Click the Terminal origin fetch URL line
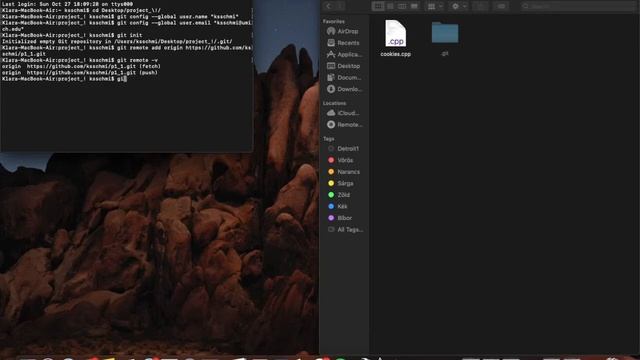This screenshot has height=360, width=640. tap(81, 66)
